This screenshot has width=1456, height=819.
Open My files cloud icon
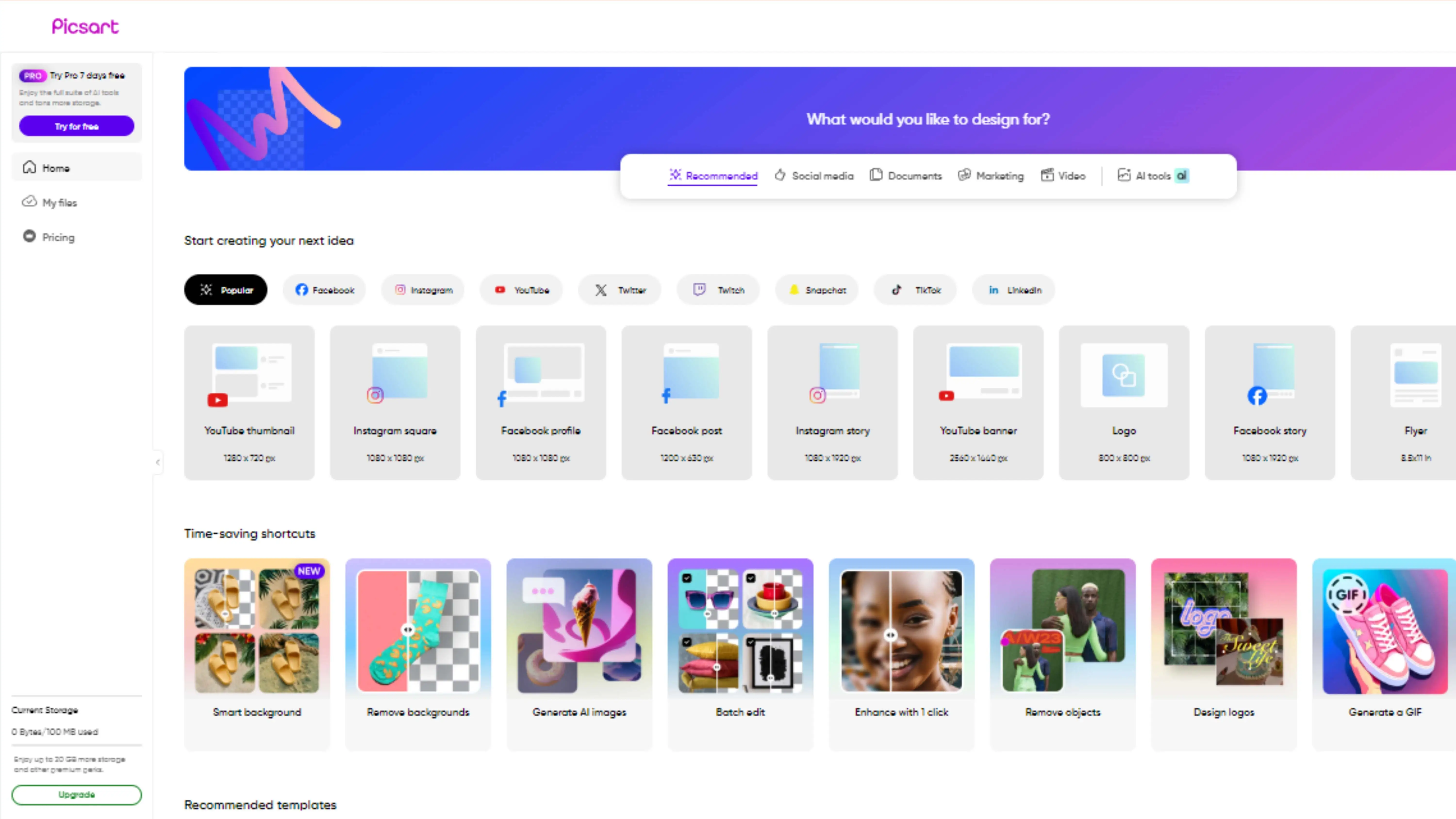(29, 201)
